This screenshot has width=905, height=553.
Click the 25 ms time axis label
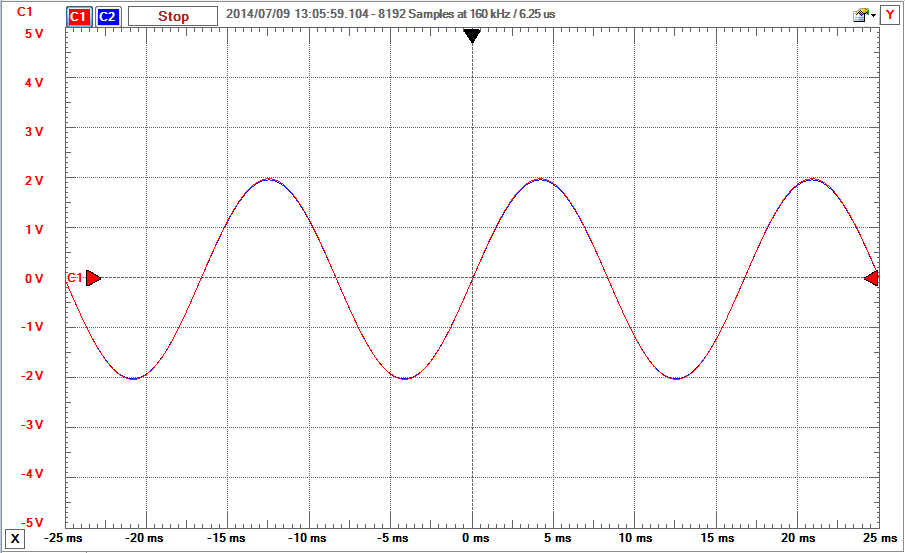(880, 538)
